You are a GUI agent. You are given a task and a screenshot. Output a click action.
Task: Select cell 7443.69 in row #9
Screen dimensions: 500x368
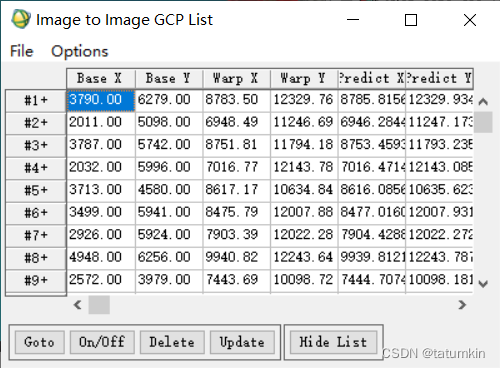click(x=237, y=280)
